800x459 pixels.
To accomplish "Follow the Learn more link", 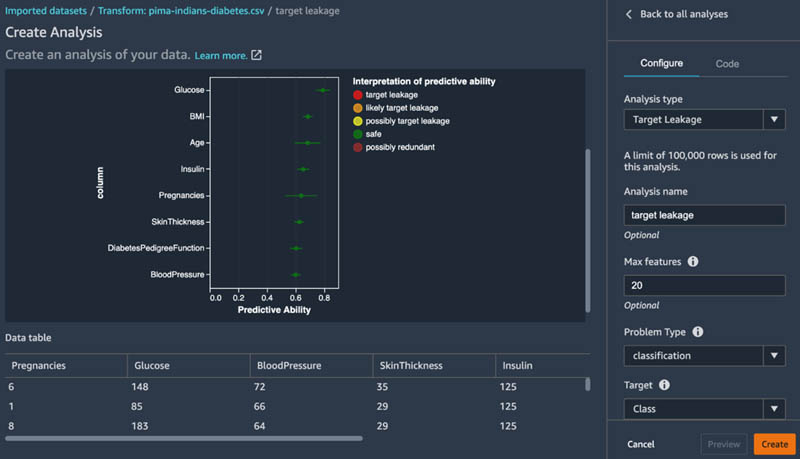I will coord(221,56).
